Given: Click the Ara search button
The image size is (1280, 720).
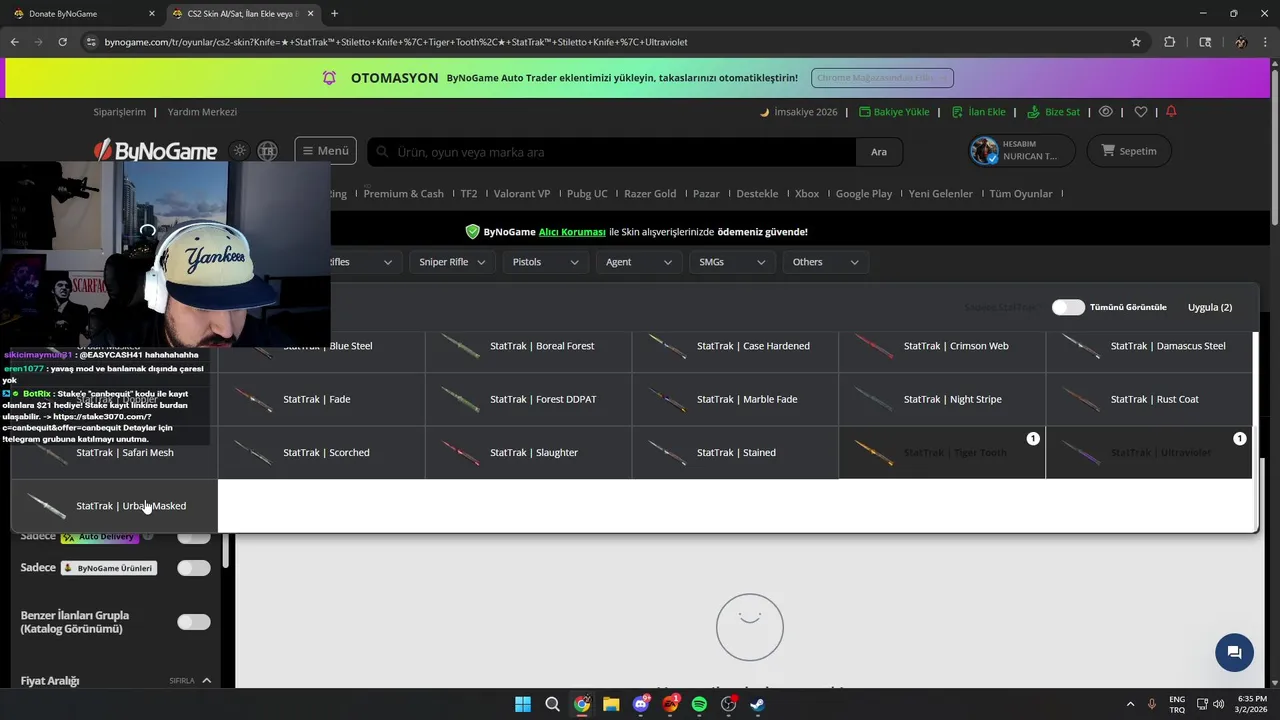Looking at the screenshot, I should 879,152.
